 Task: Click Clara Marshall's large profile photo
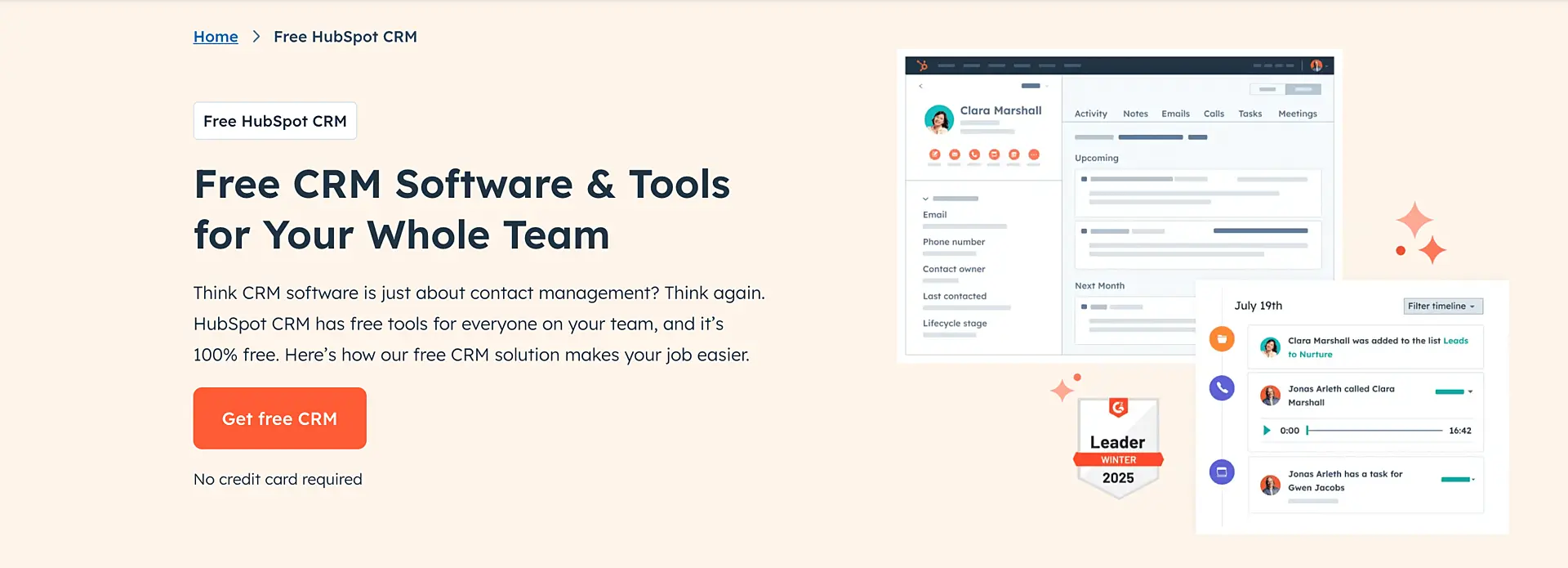click(x=939, y=119)
